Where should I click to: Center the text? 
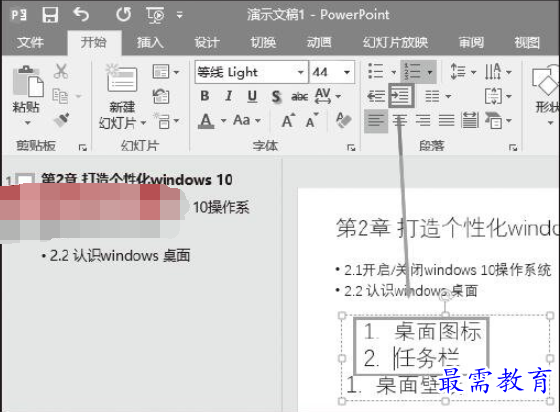[x=400, y=121]
